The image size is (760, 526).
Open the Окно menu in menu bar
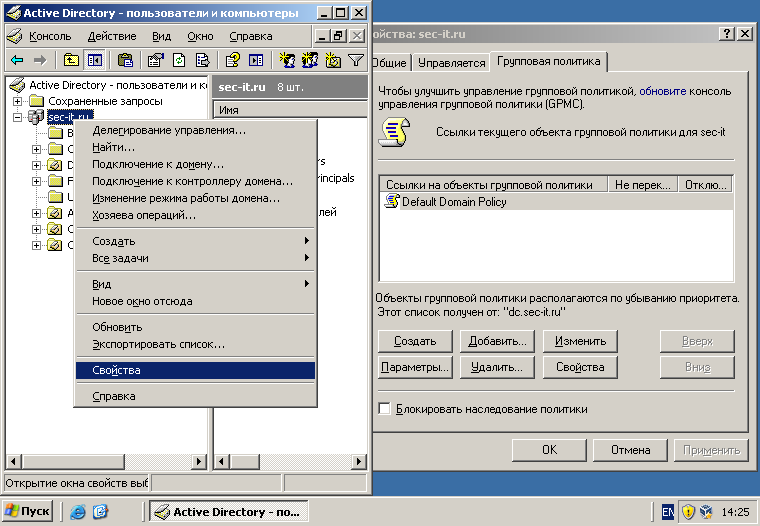[x=200, y=36]
